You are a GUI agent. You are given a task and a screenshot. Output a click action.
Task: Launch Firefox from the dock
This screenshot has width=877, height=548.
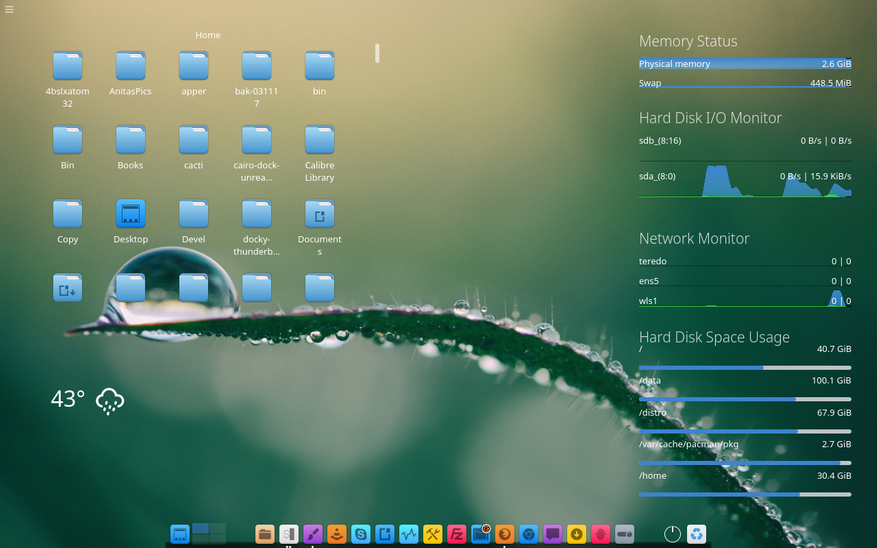pos(505,534)
